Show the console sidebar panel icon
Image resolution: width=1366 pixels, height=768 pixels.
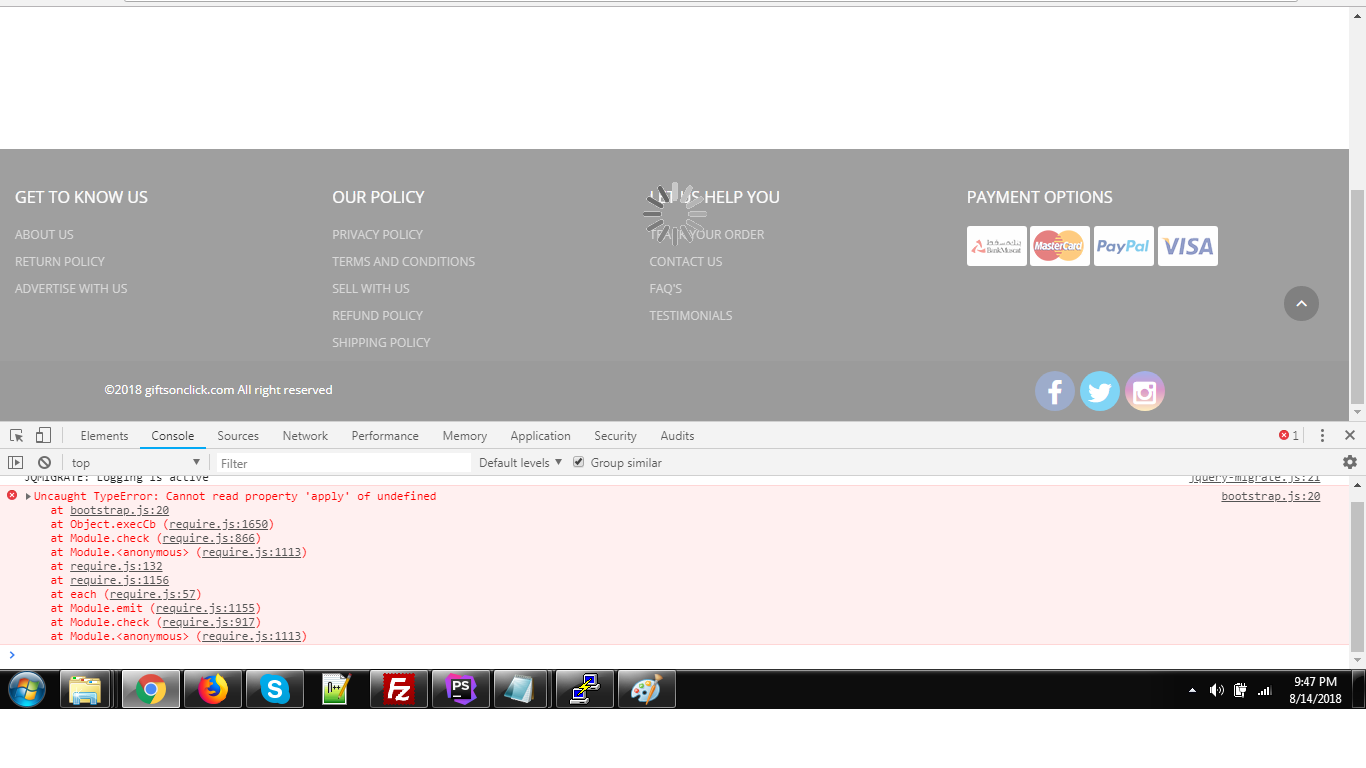coord(15,463)
